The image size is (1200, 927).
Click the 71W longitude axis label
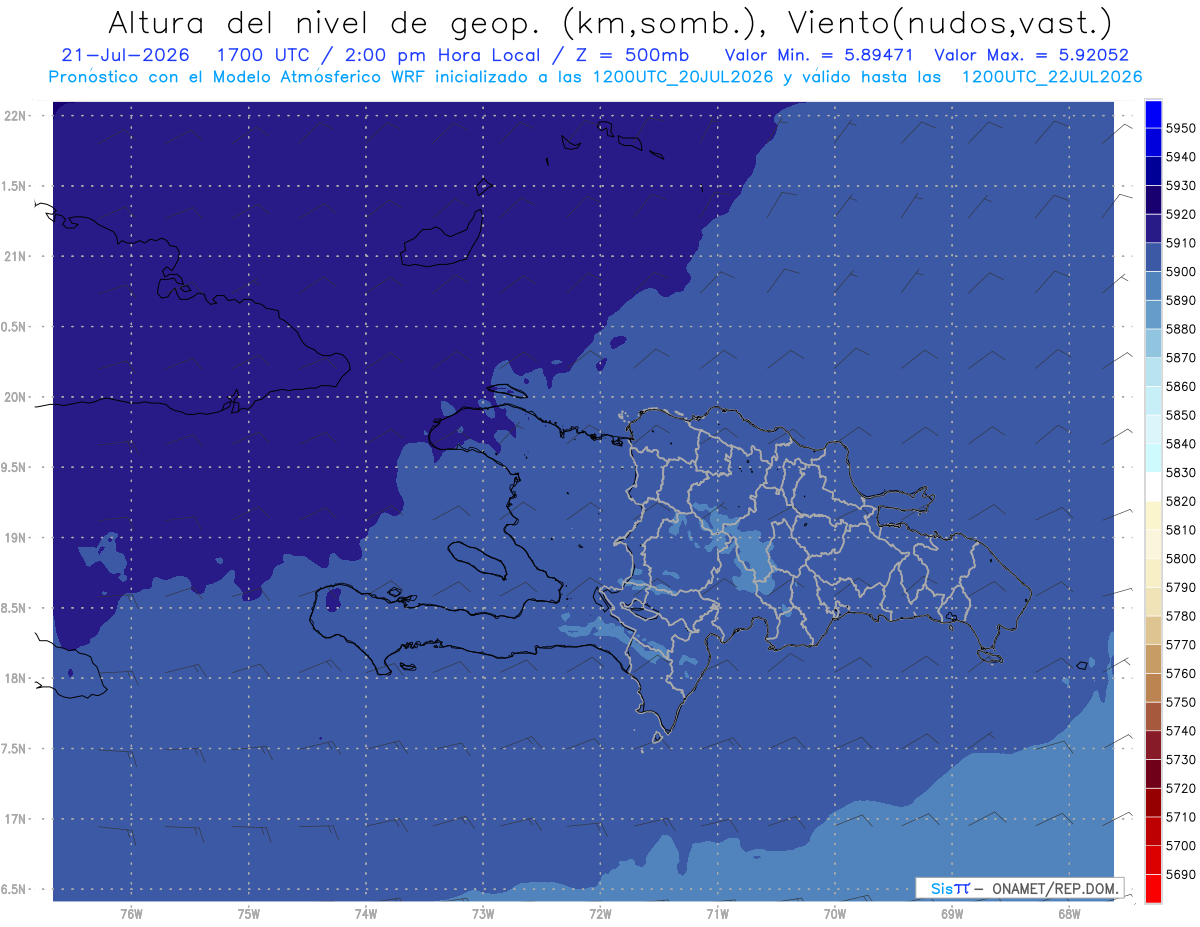(717, 913)
